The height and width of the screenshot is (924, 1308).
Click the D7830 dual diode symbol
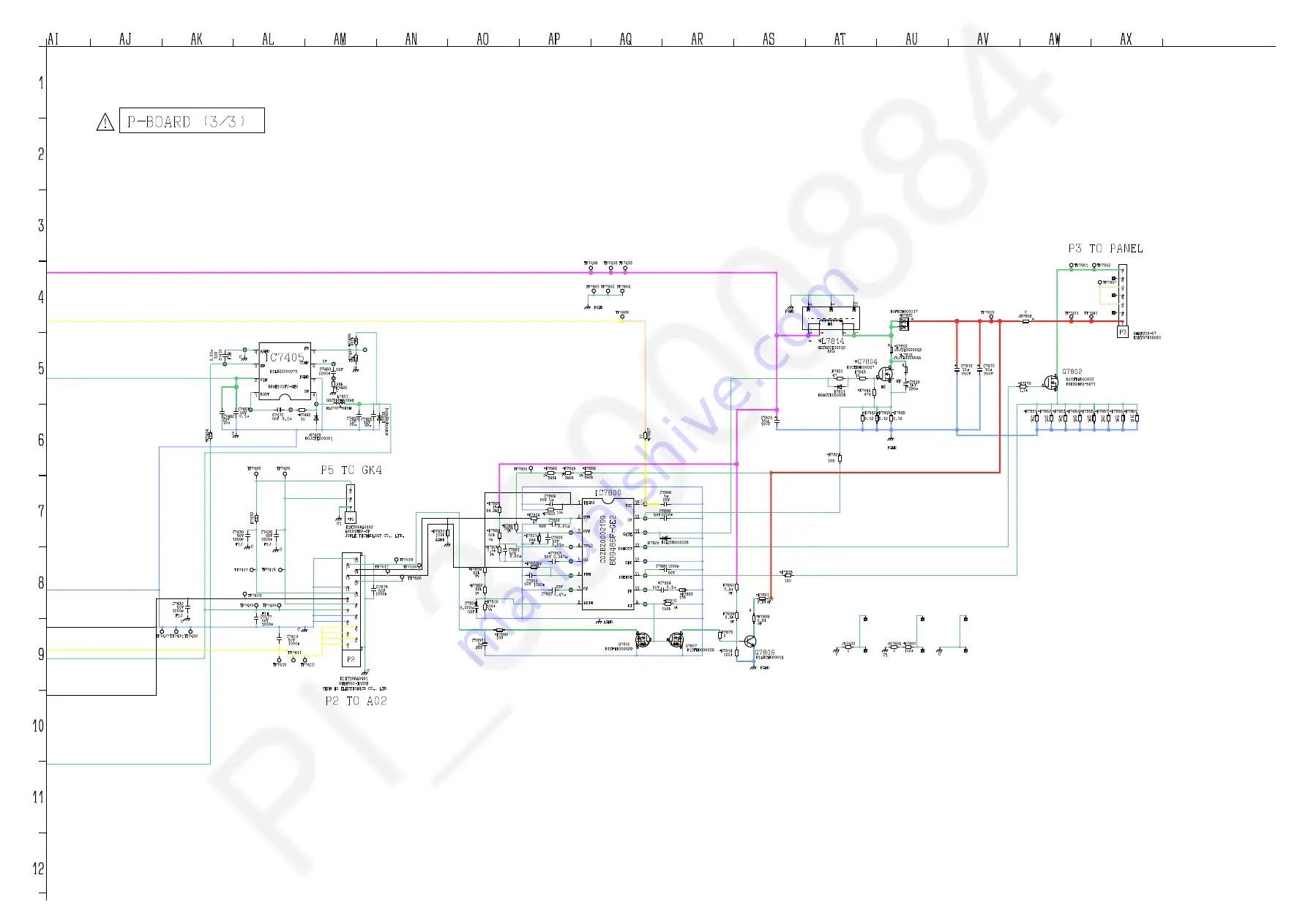click(x=904, y=323)
